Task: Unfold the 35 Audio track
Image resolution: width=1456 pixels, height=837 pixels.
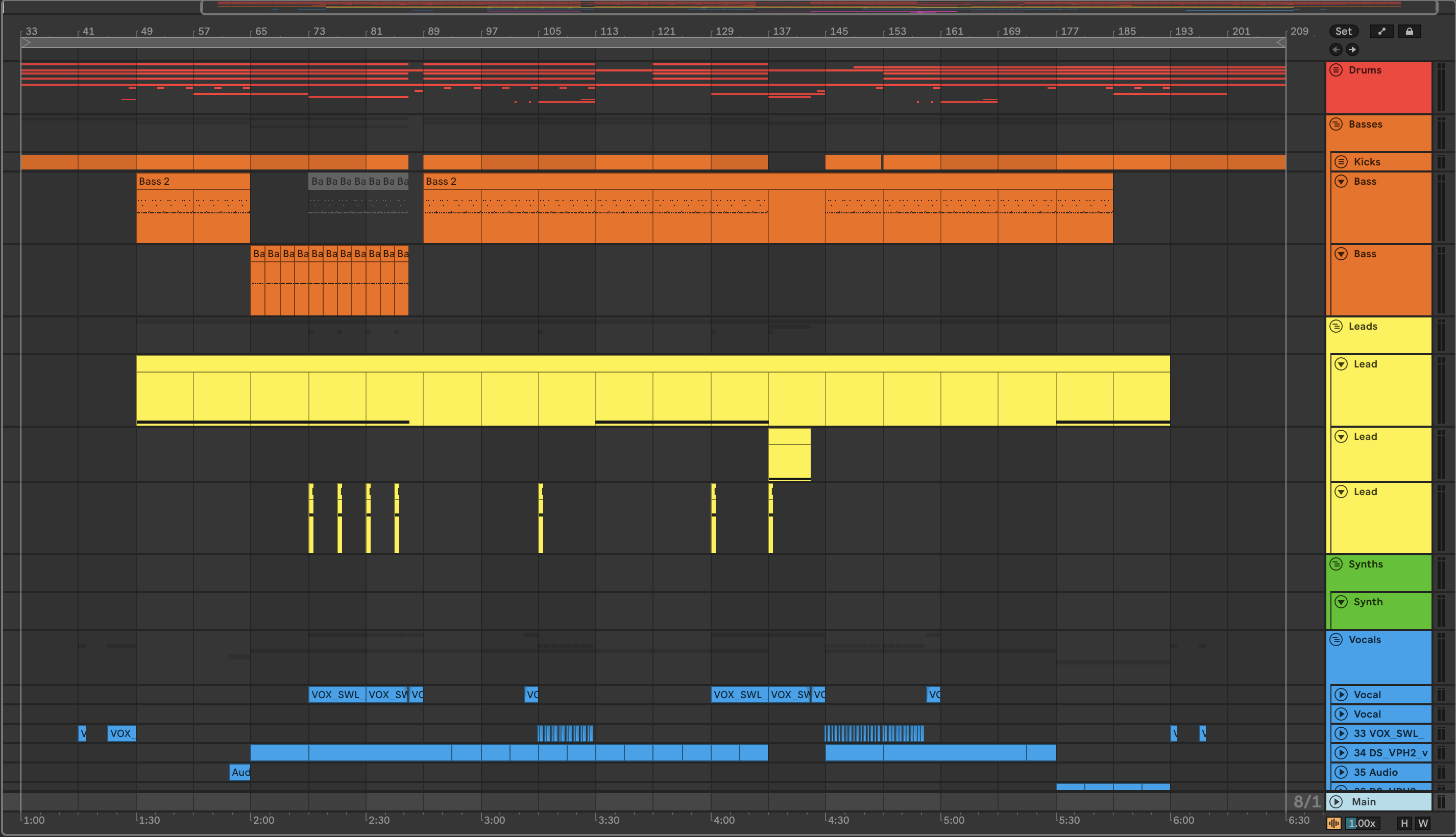Action: pos(1341,772)
